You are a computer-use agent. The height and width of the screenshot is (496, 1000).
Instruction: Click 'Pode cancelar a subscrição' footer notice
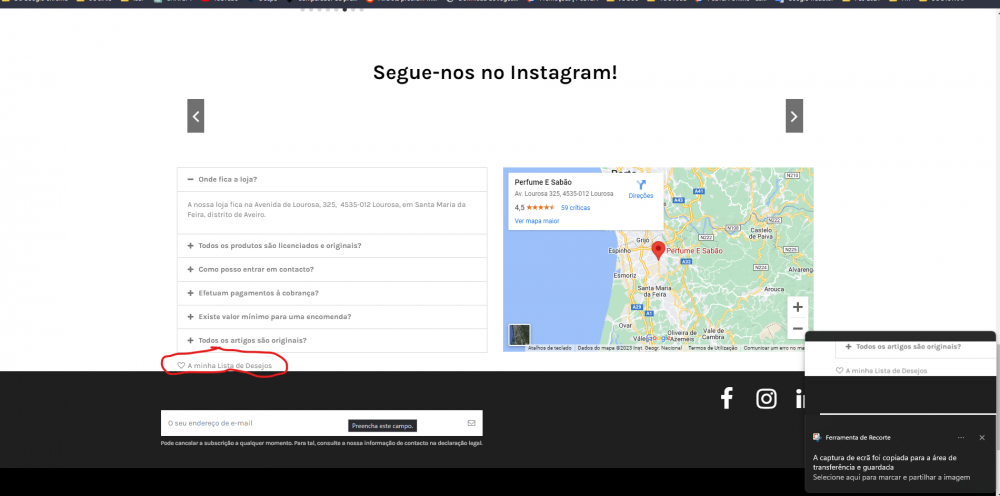[322, 442]
